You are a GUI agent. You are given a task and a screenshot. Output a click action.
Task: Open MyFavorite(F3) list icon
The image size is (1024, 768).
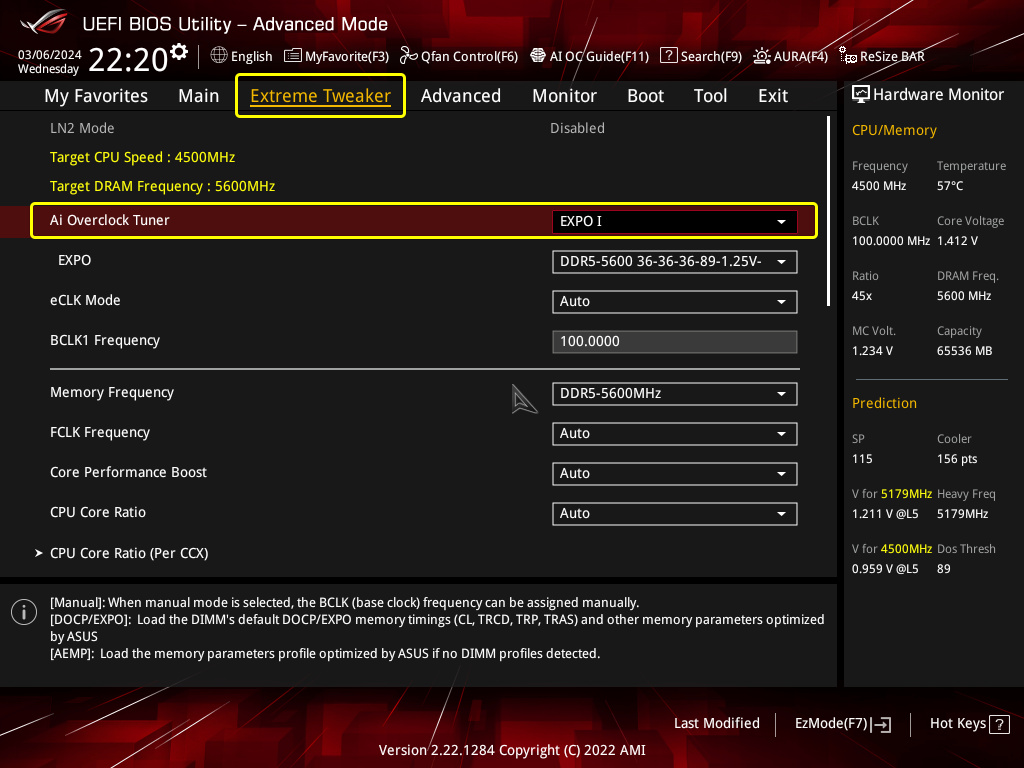pos(293,56)
